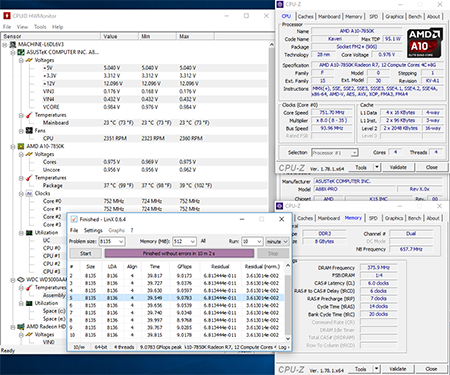The image size is (450, 375).
Task: Open the Help menu in HWMonitor
Action: point(57,27)
